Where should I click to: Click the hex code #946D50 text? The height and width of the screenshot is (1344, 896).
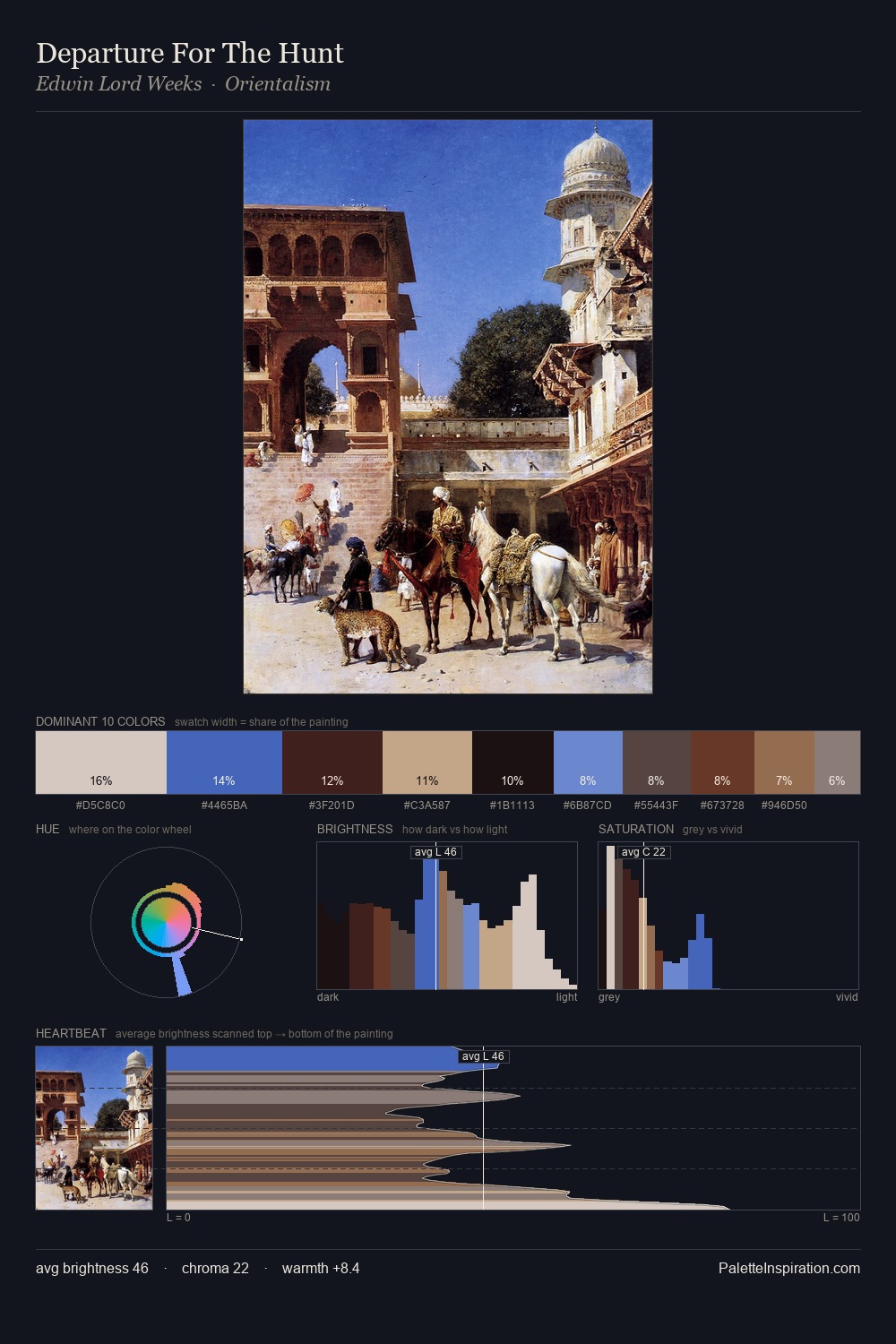(x=784, y=805)
